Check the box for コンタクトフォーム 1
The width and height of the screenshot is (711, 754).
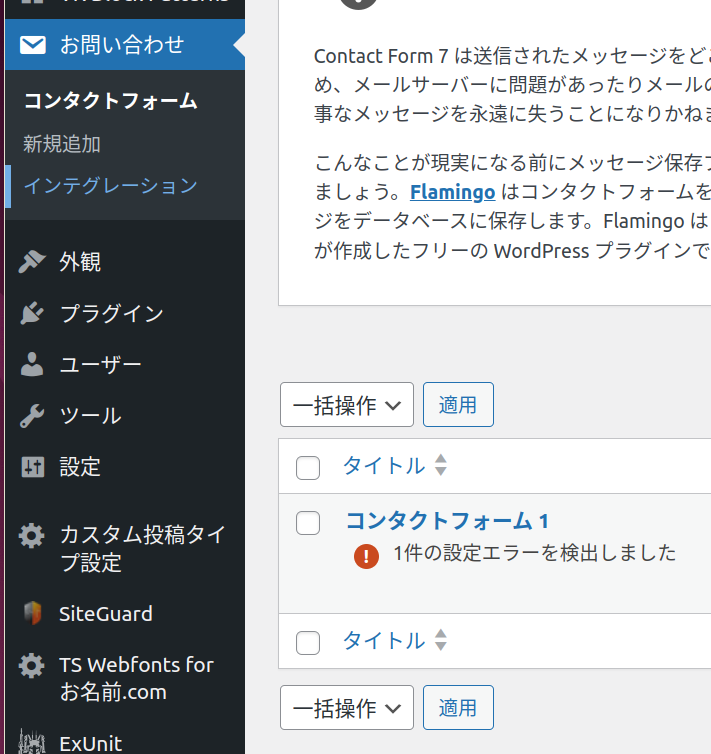pyautogui.click(x=308, y=523)
